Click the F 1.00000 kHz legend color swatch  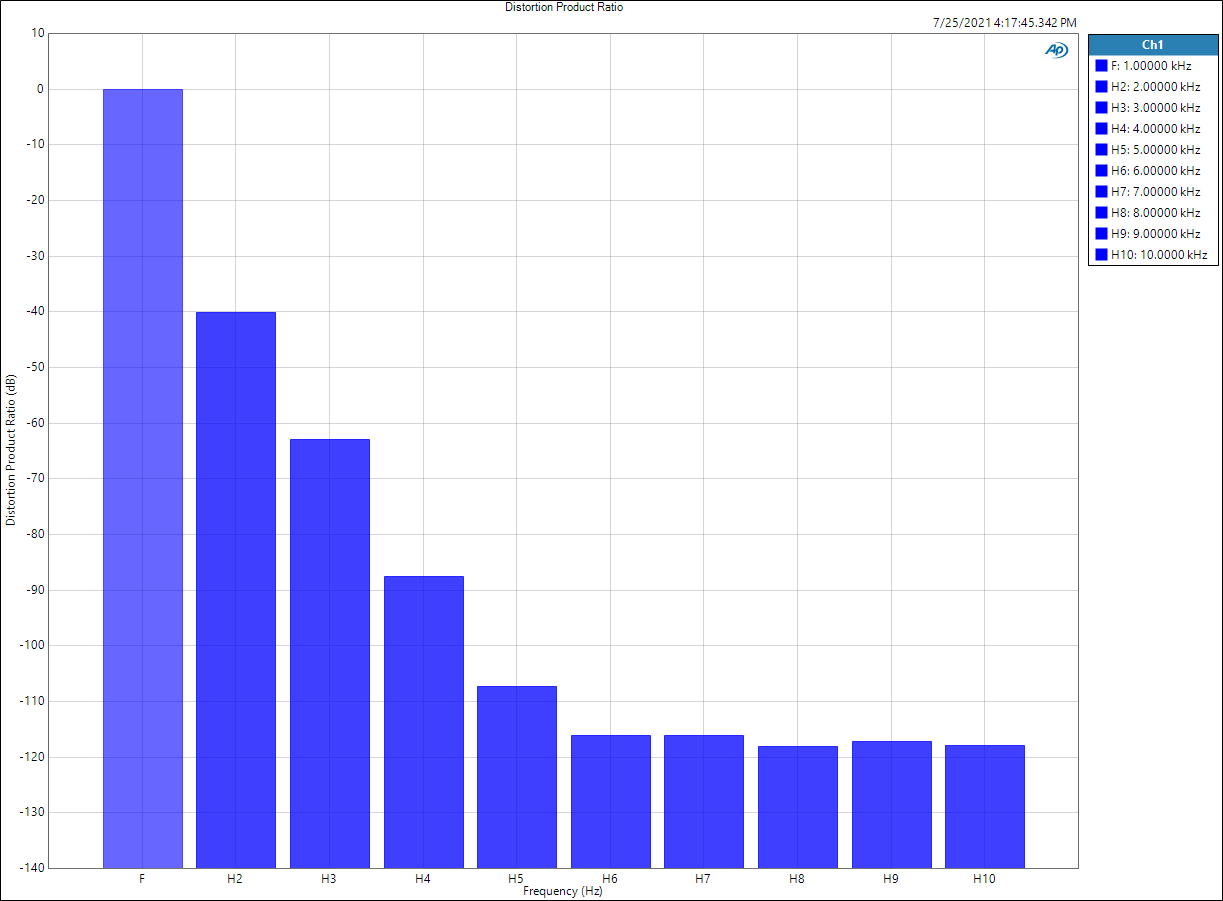tap(1102, 65)
